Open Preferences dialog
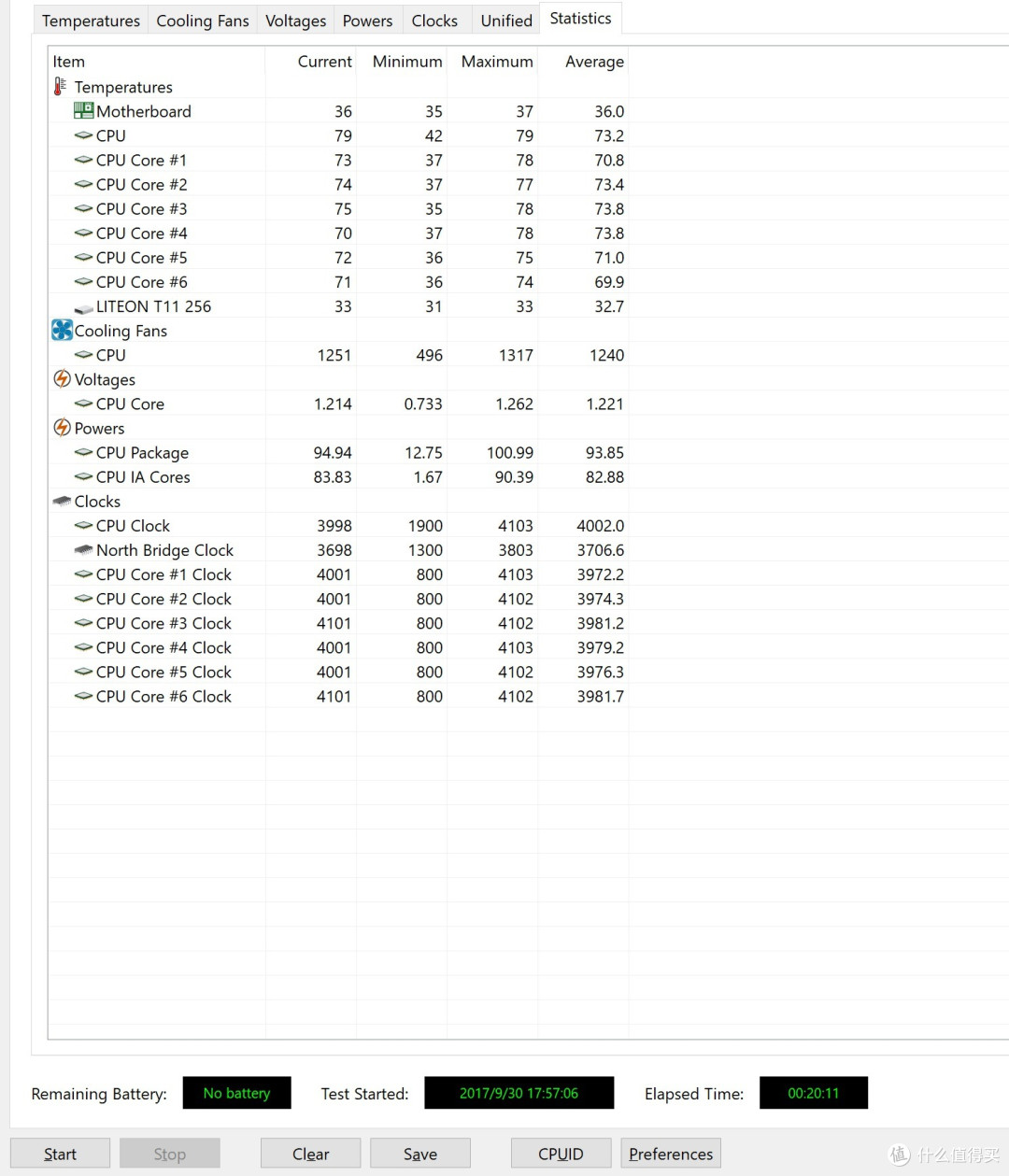 pyautogui.click(x=671, y=1154)
